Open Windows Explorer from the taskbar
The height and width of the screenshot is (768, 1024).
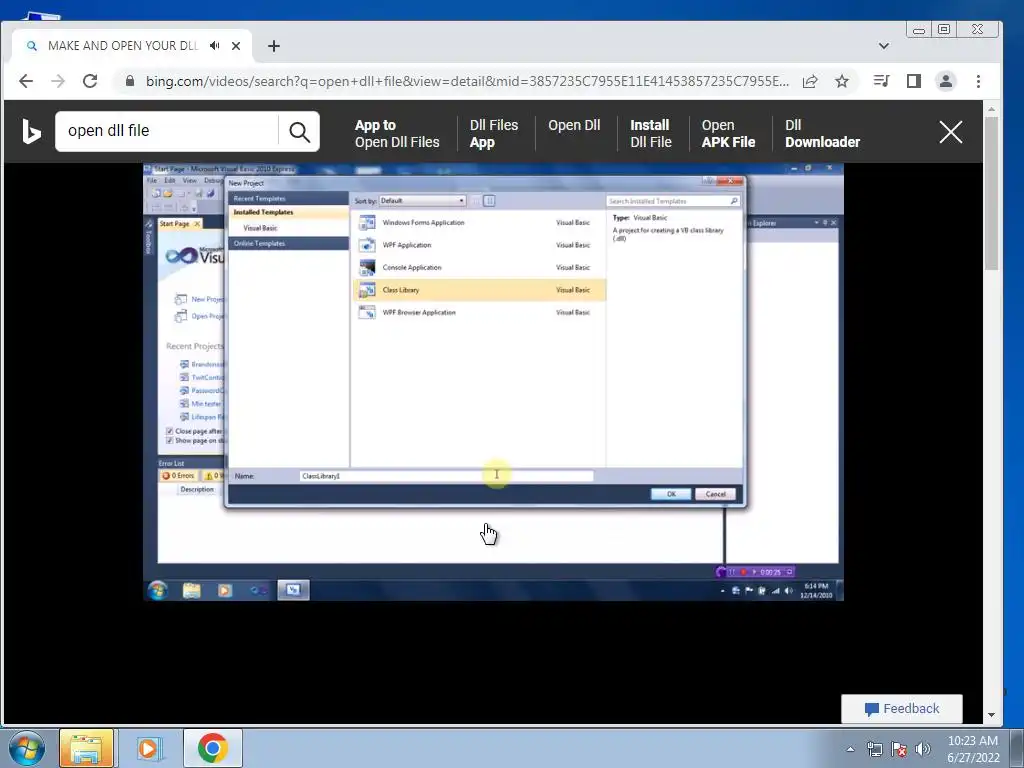(x=86, y=748)
